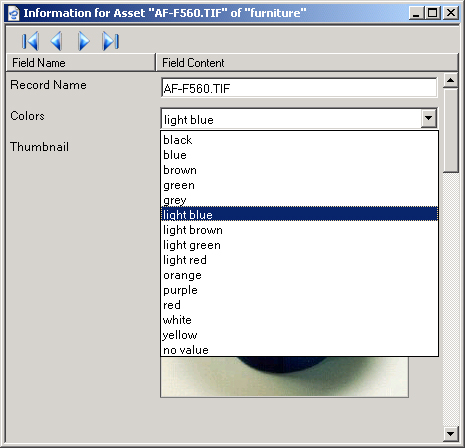Click the asset thumbnail image
The height and width of the screenshot is (448, 465).
tap(284, 377)
